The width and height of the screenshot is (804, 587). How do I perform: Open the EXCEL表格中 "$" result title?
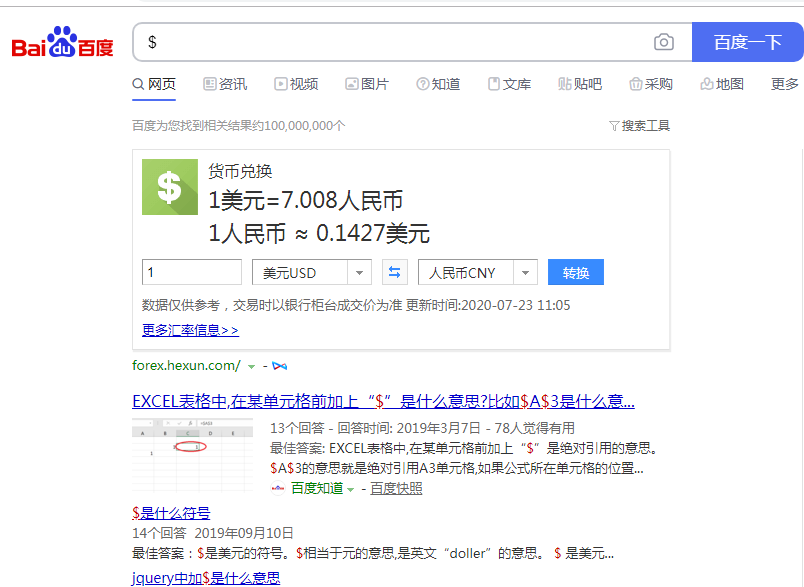coord(384,401)
